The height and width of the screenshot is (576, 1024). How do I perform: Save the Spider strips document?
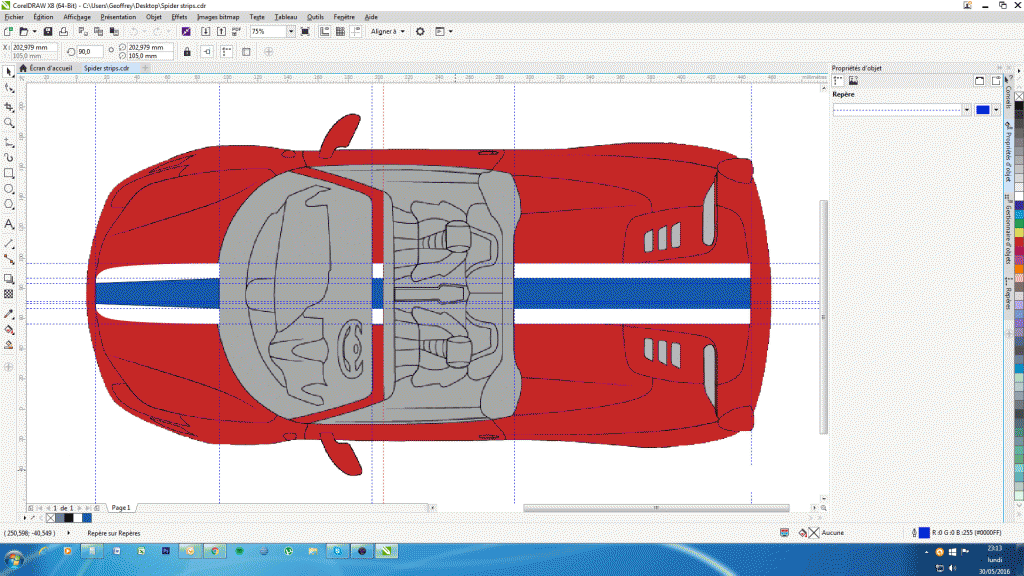[x=46, y=31]
